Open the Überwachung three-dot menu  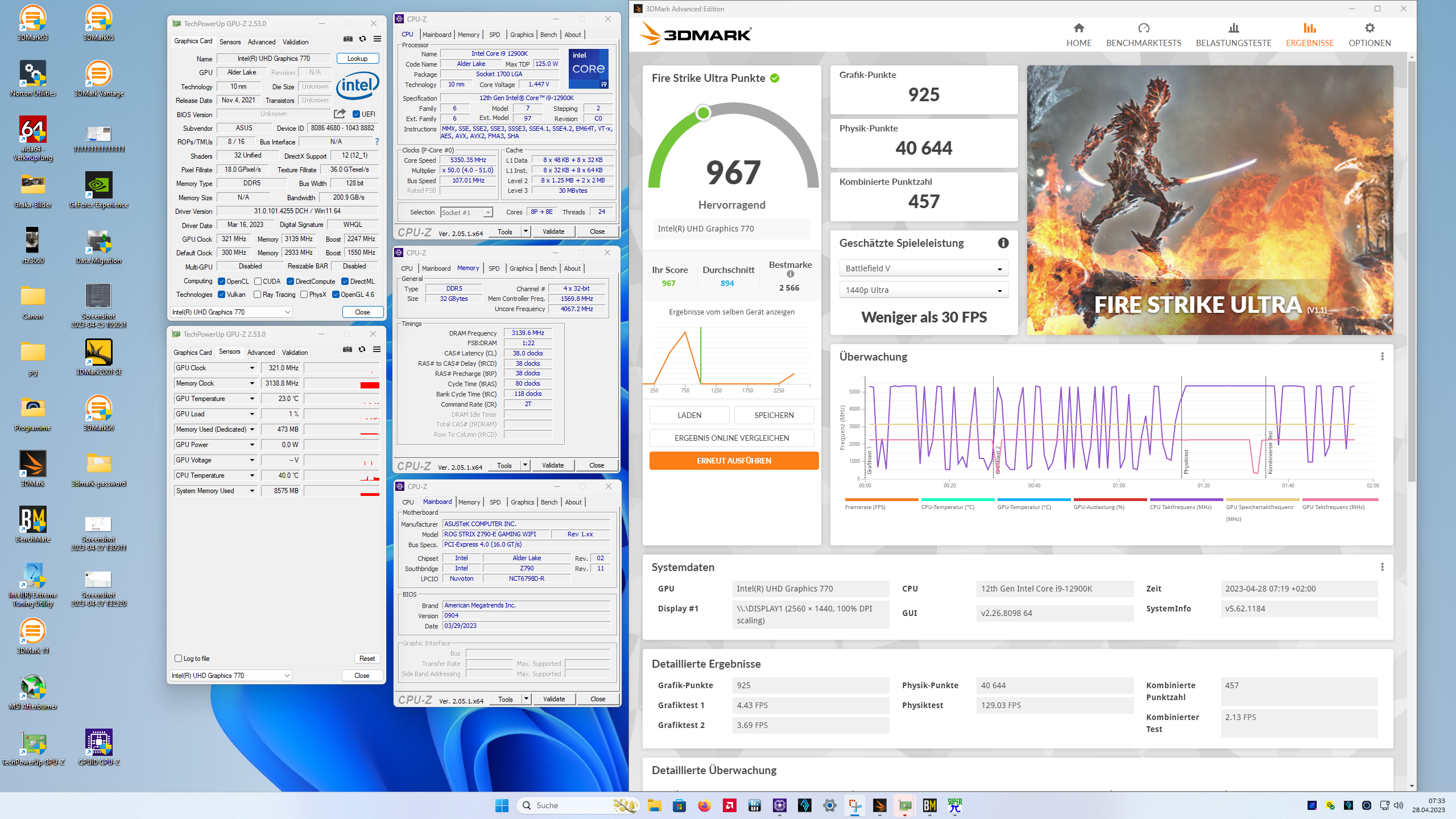coord(1382,357)
